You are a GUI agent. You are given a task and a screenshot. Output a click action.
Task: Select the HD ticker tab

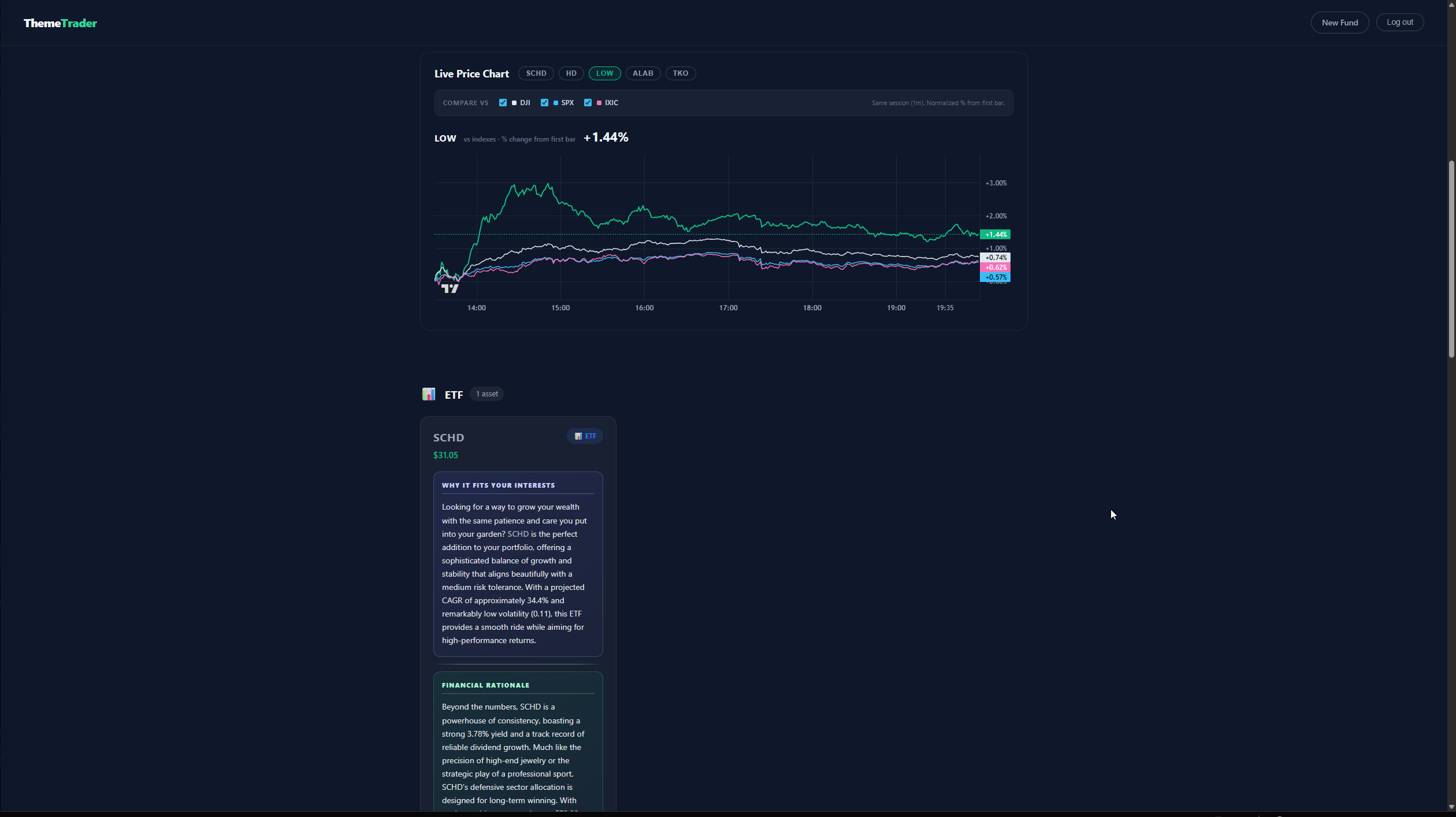point(571,73)
